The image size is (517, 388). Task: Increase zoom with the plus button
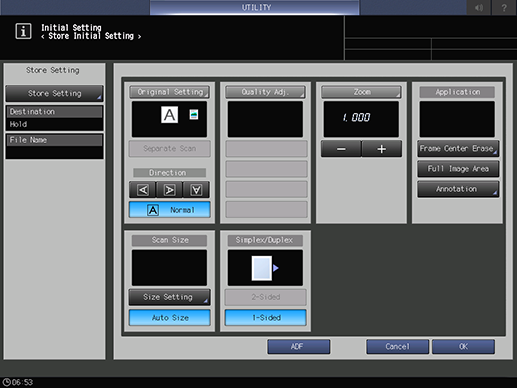click(382, 149)
